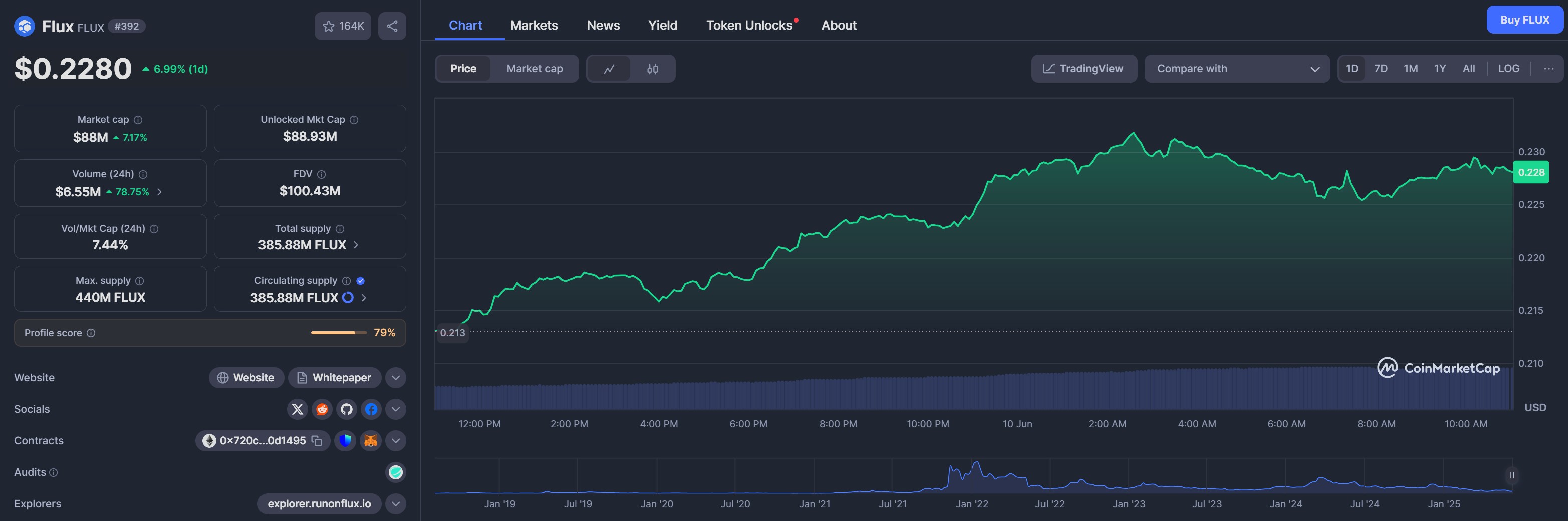
Task: Click the Buy FLUX button
Action: (1525, 20)
